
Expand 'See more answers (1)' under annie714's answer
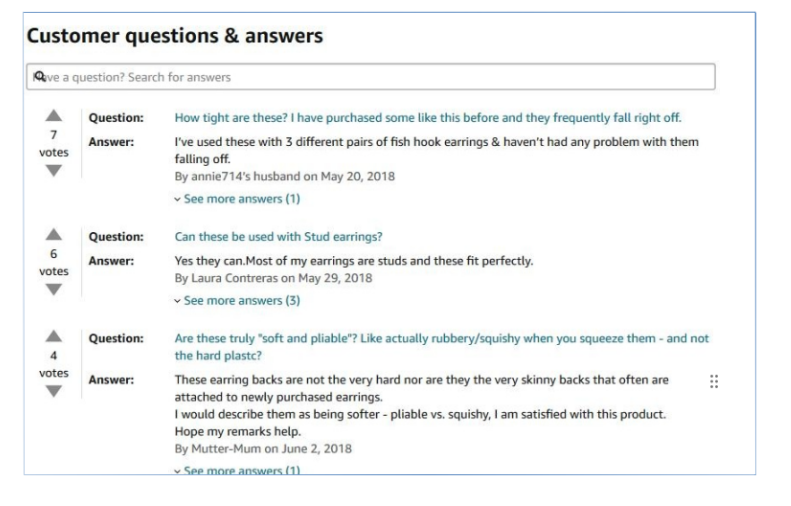237,199
